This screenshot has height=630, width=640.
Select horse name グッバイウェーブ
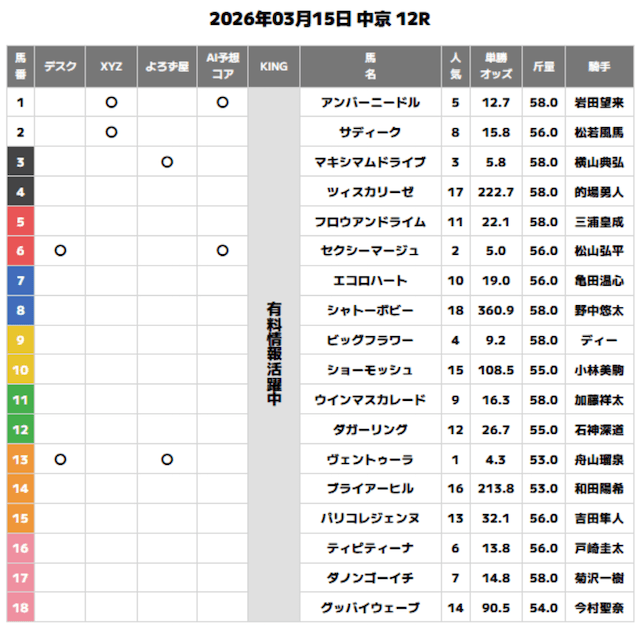(x=370, y=608)
